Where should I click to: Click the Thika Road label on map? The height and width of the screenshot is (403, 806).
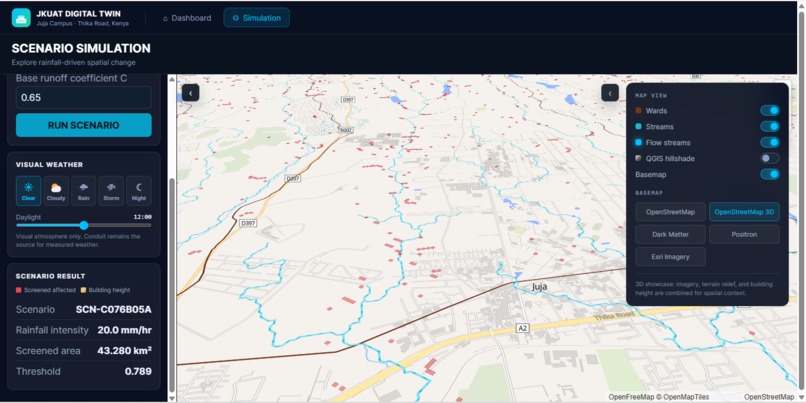click(x=613, y=317)
